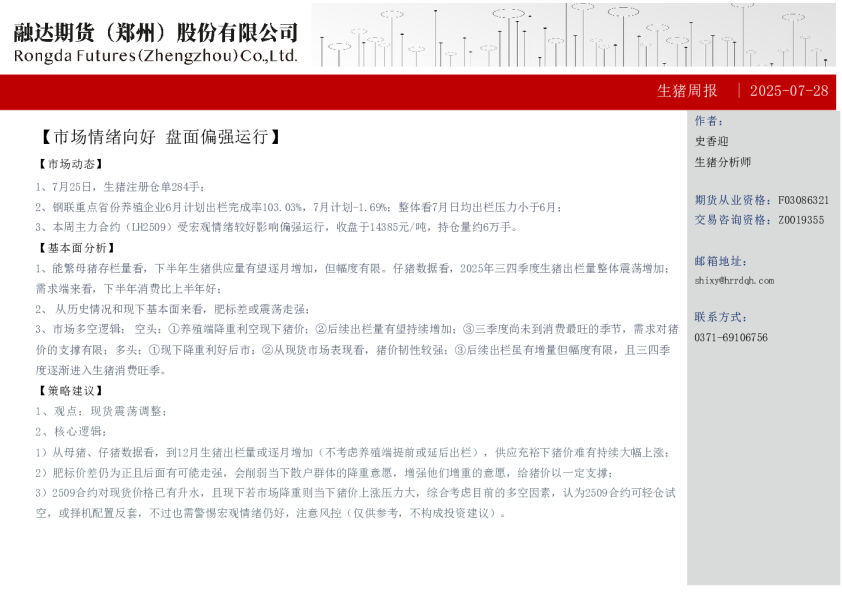
Task: Click the header banner street-lamp graphic
Action: click(x=573, y=35)
